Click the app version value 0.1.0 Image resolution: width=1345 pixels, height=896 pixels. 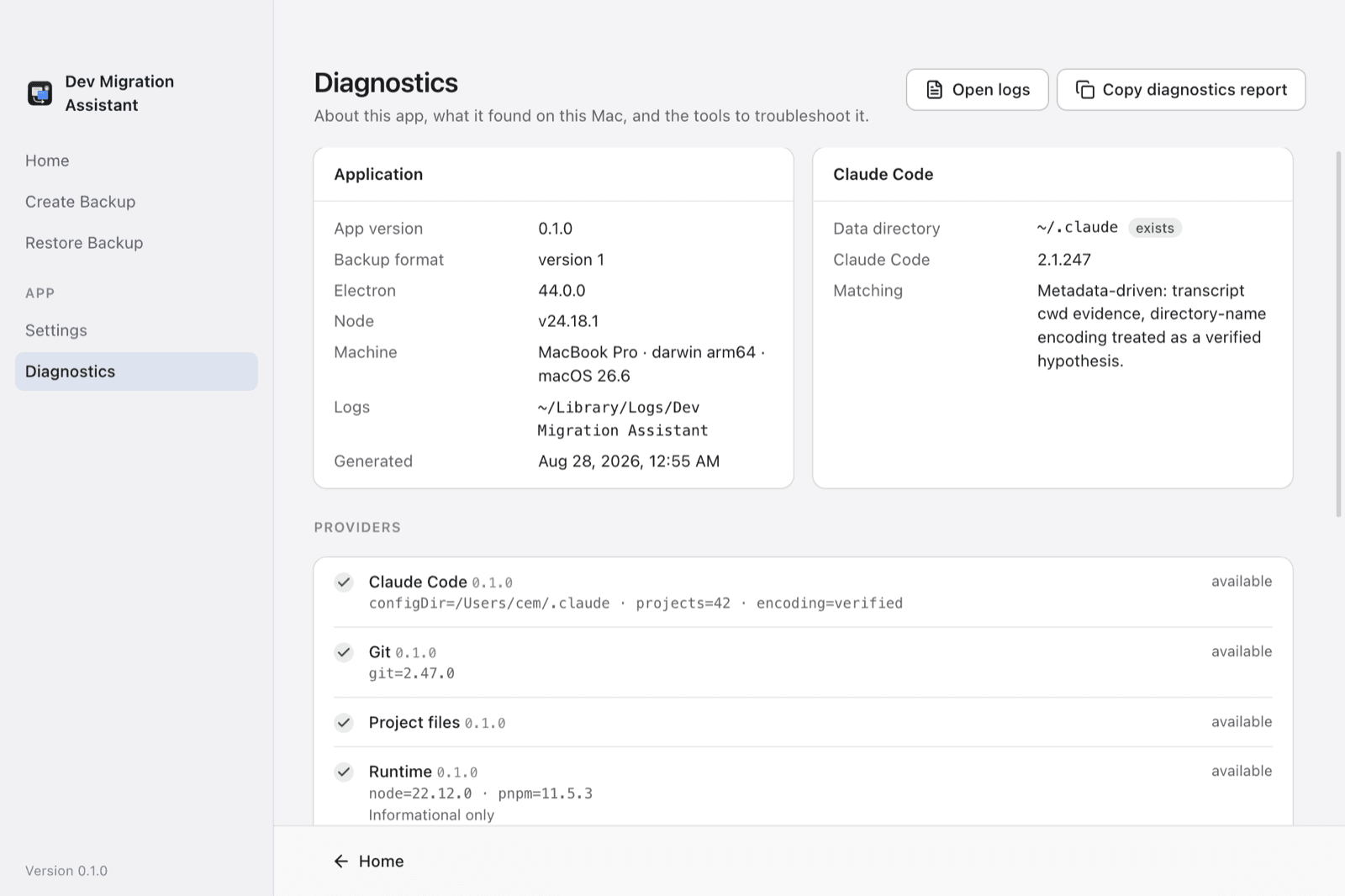556,229
